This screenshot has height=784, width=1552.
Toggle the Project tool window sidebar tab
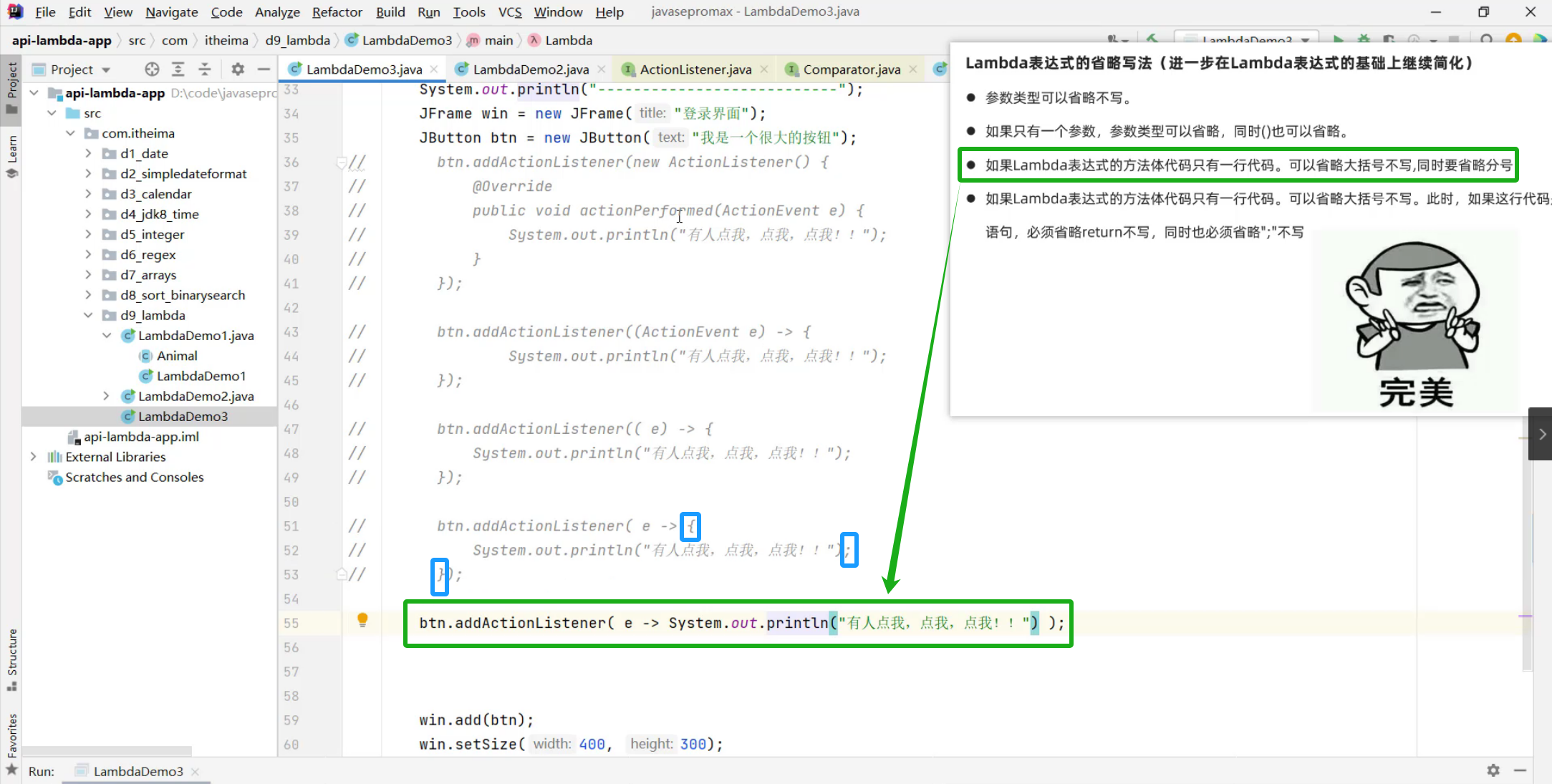tap(11, 86)
